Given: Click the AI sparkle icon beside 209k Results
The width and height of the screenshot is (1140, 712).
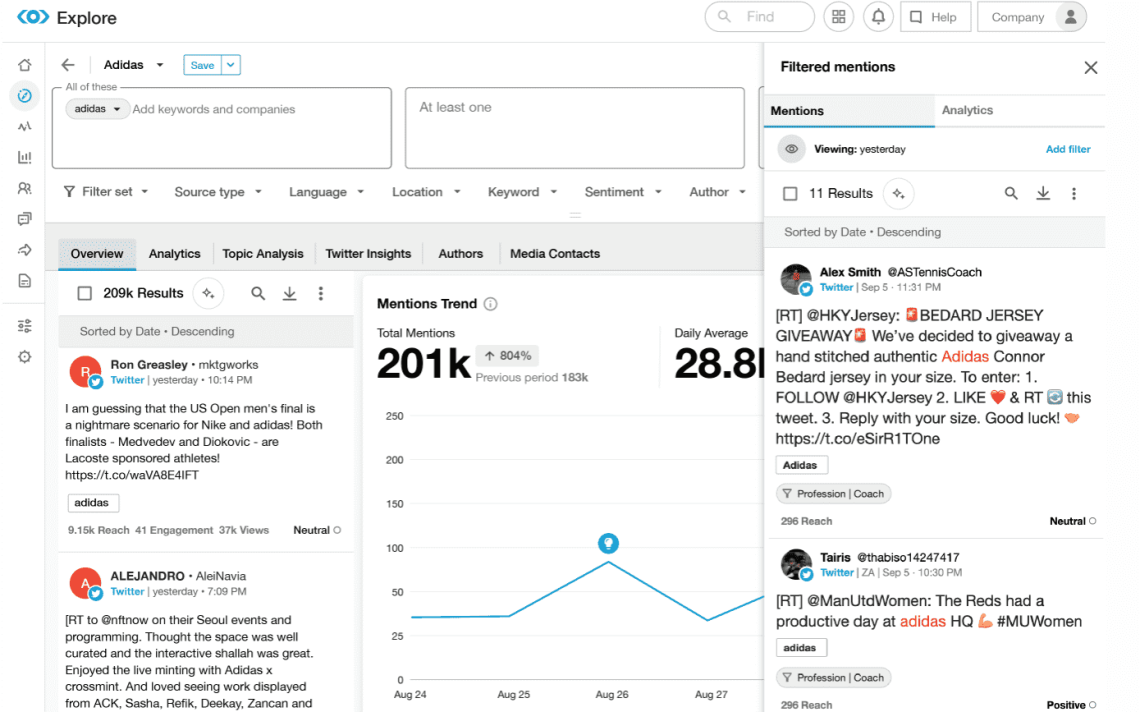Looking at the screenshot, I should 208,293.
